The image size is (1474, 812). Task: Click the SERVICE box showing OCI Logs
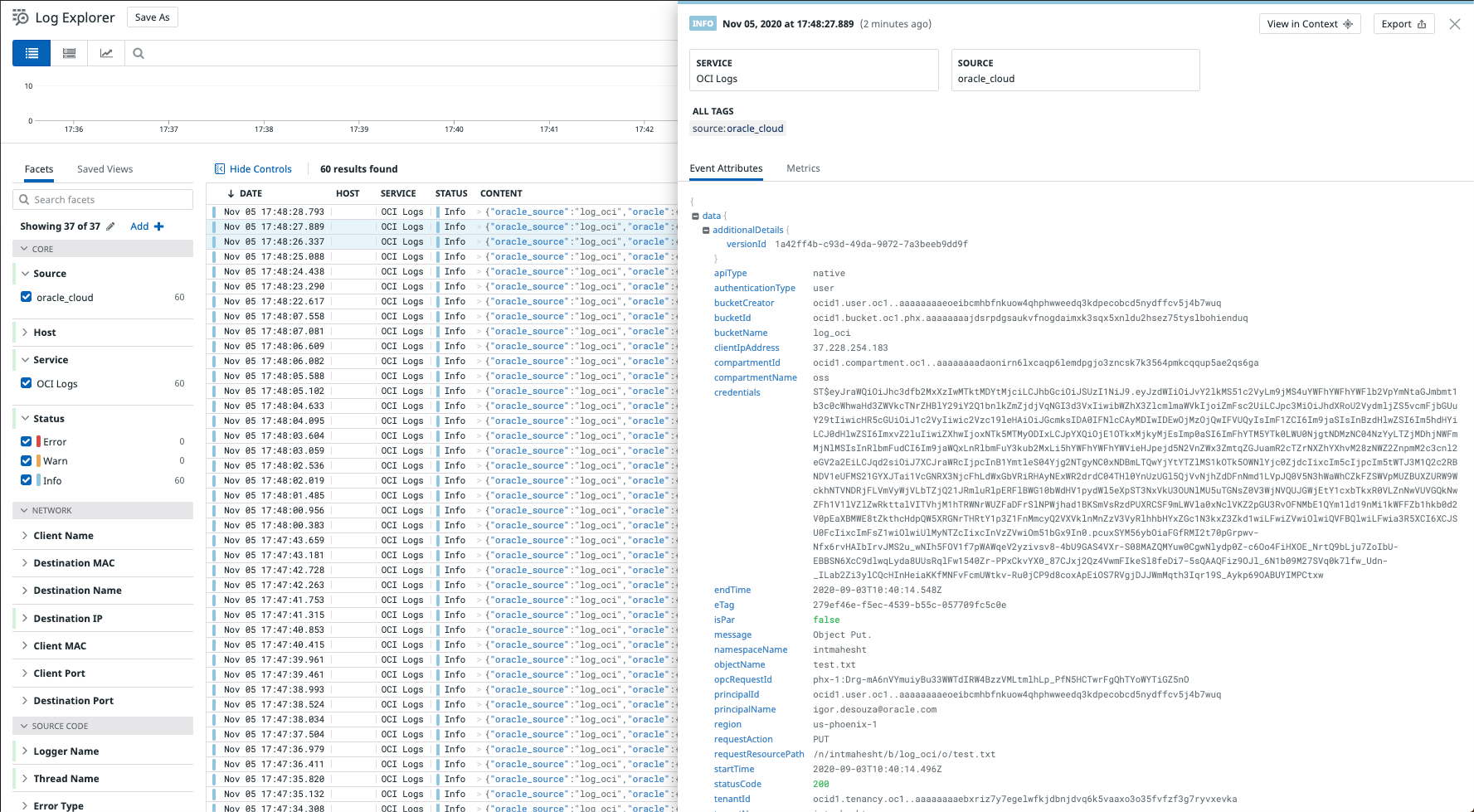coord(814,71)
